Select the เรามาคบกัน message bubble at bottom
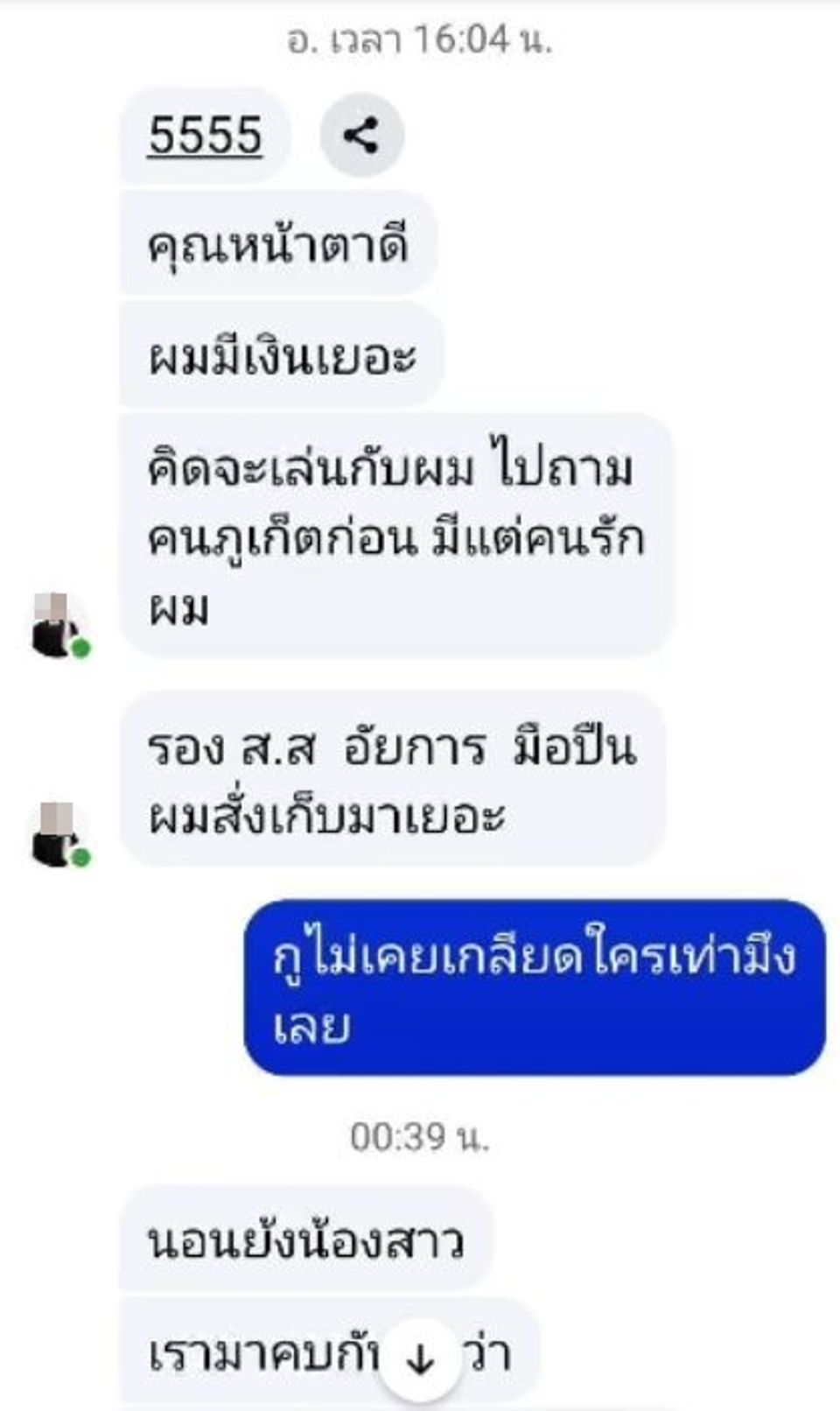The image size is (840, 1411). (x=329, y=1351)
